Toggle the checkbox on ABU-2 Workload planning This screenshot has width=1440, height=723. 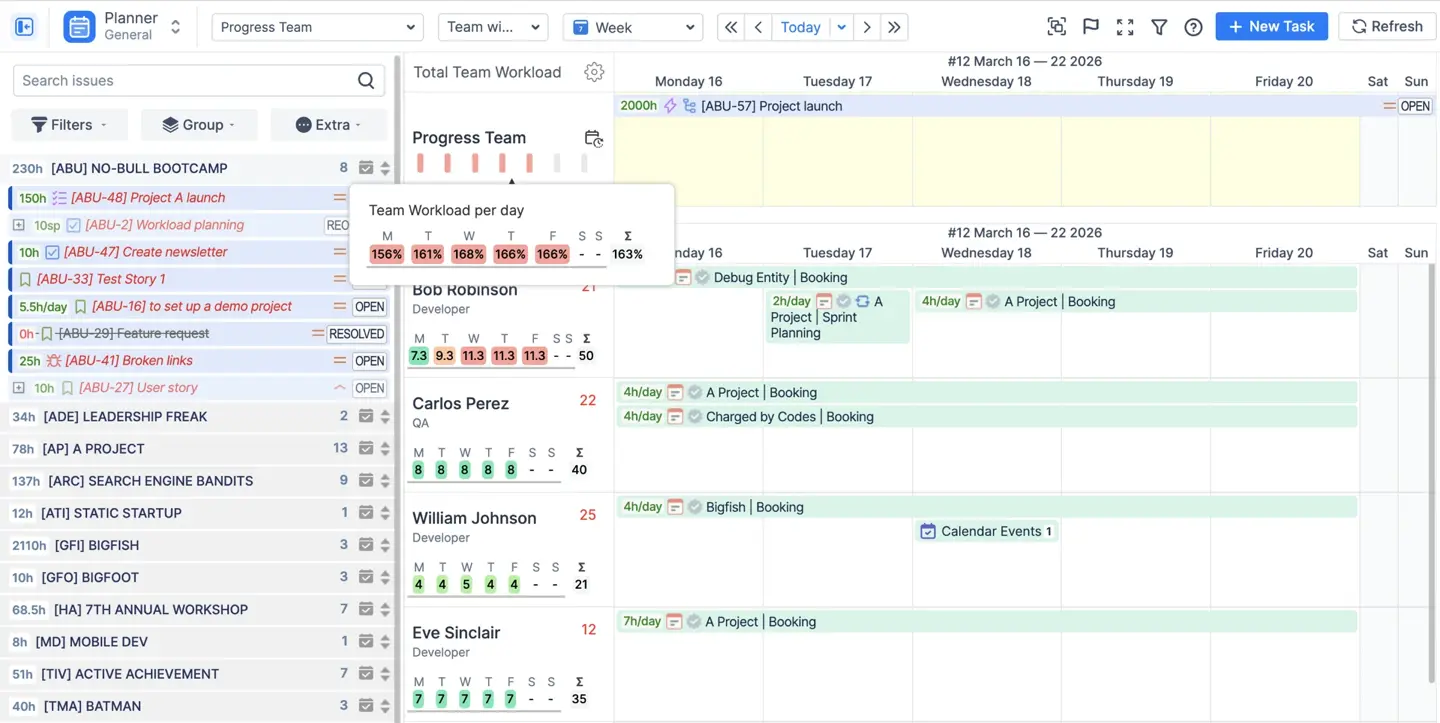click(x=73, y=225)
